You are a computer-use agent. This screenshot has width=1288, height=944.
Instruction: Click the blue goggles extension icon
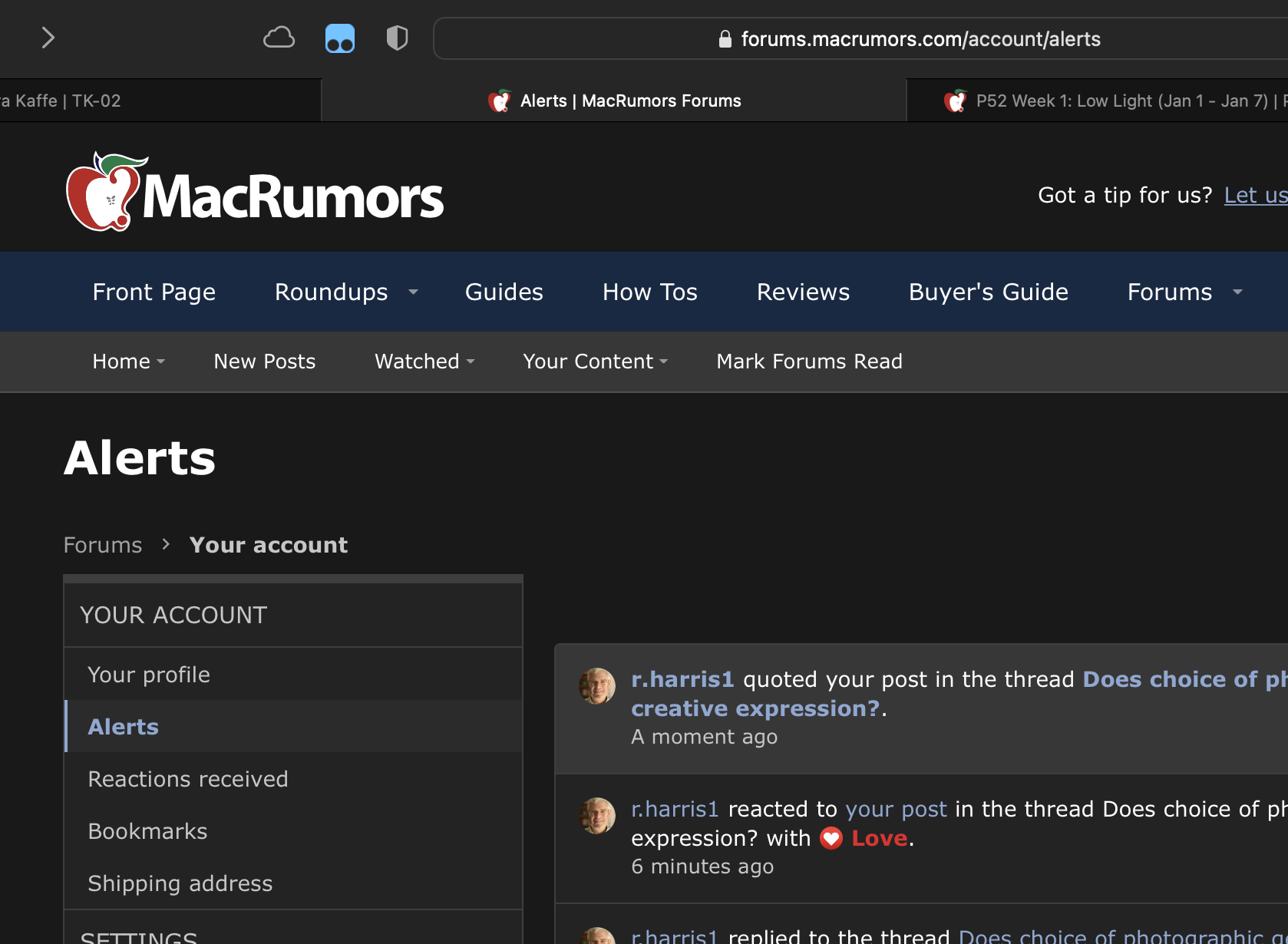[x=340, y=38]
